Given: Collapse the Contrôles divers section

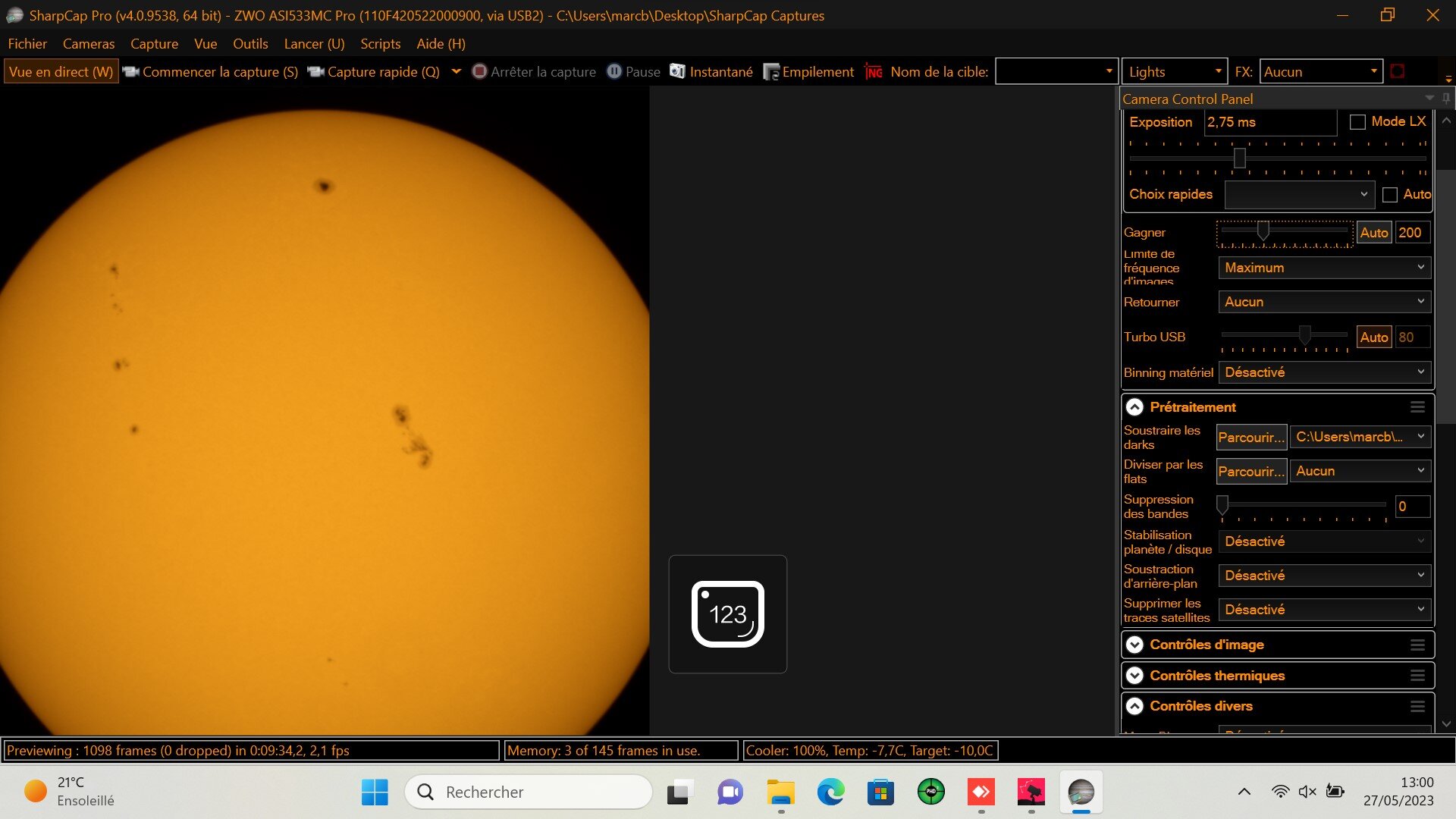Looking at the screenshot, I should (1134, 706).
